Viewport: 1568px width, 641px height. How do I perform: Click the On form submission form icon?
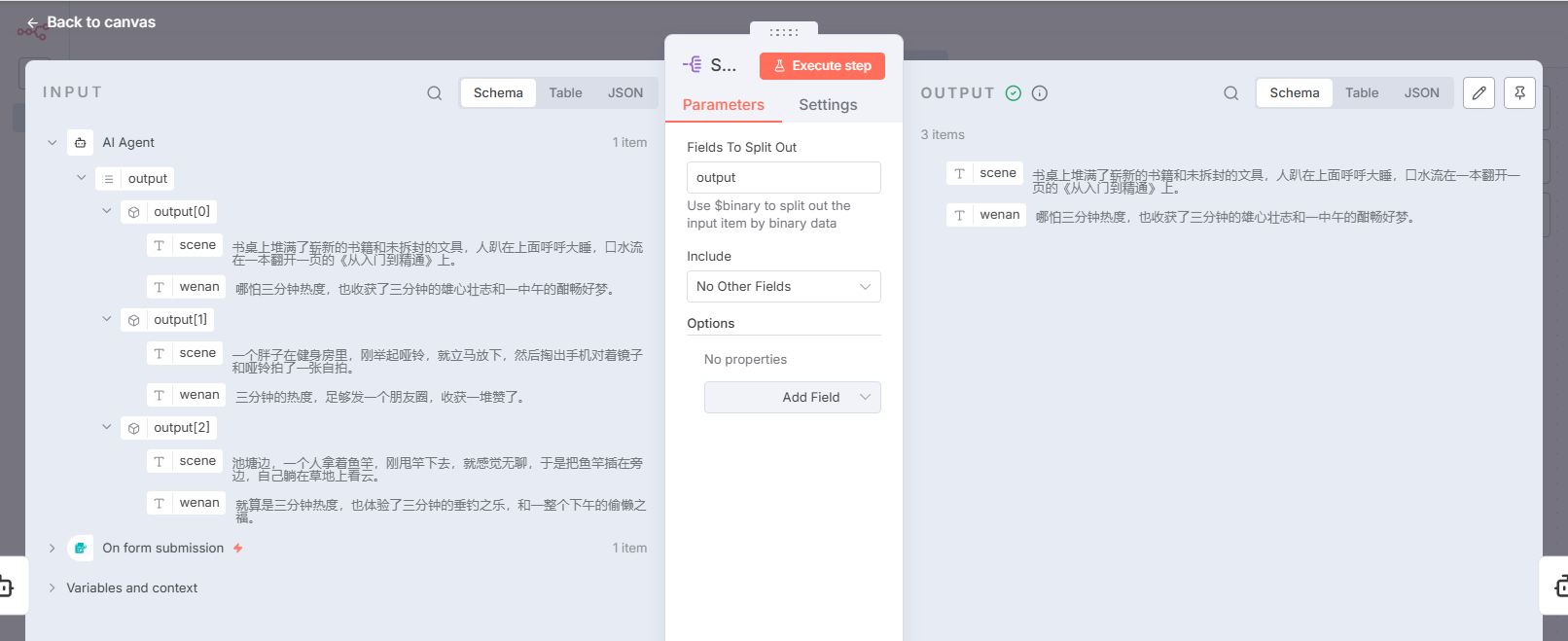(x=81, y=548)
